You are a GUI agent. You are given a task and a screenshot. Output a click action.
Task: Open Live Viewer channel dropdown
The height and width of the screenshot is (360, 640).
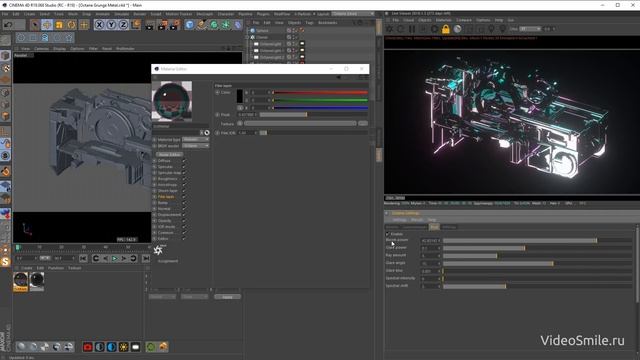pyautogui.click(x=530, y=29)
